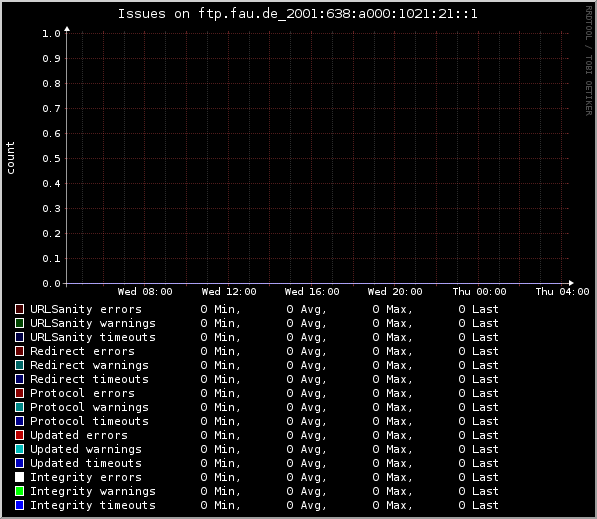Image resolution: width=597 pixels, height=519 pixels.
Task: Select the Protocol errors legend label
Action: [82, 393]
